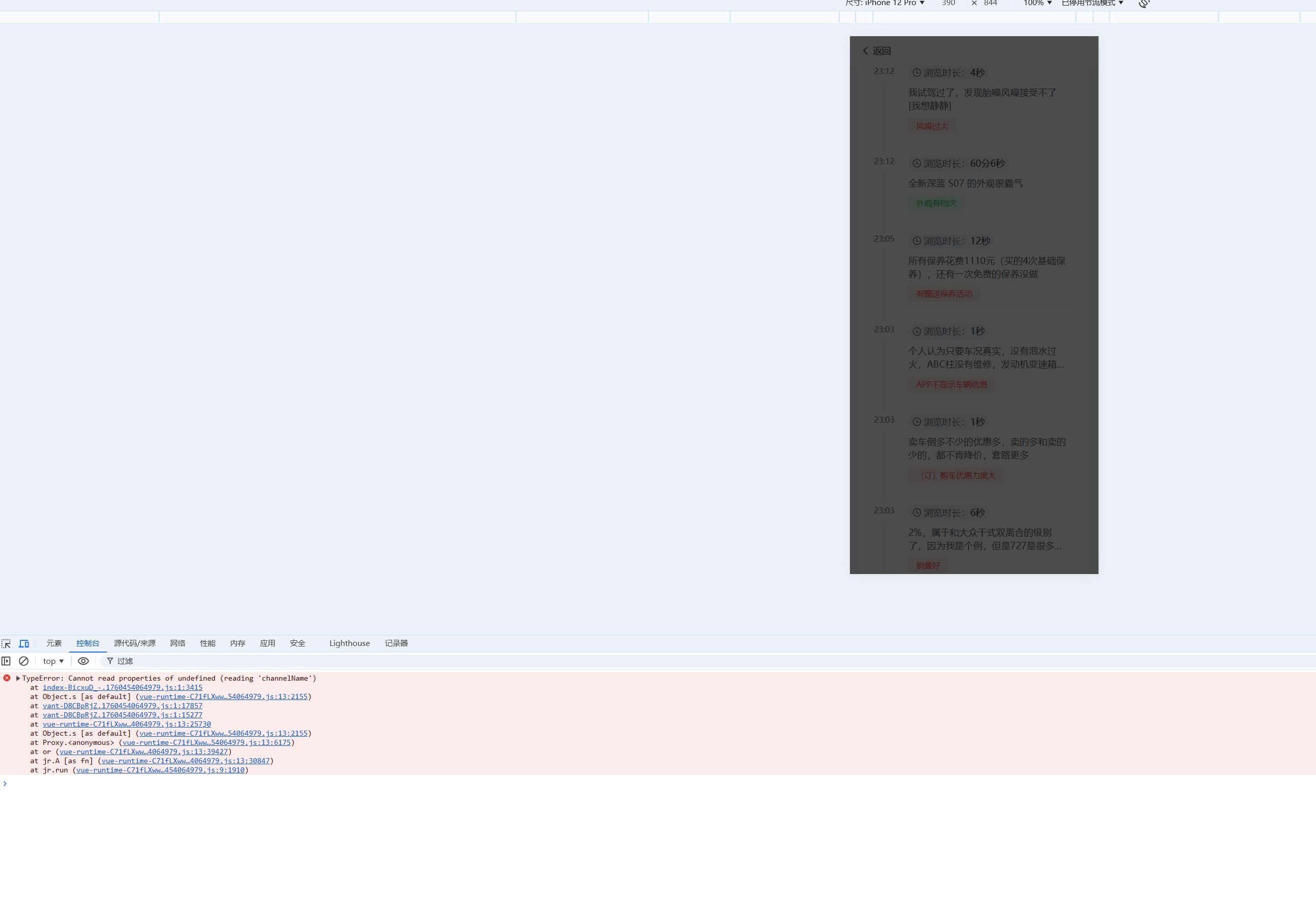1316x907 pixels.
Task: Click the red error icon in console
Action: coord(6,678)
